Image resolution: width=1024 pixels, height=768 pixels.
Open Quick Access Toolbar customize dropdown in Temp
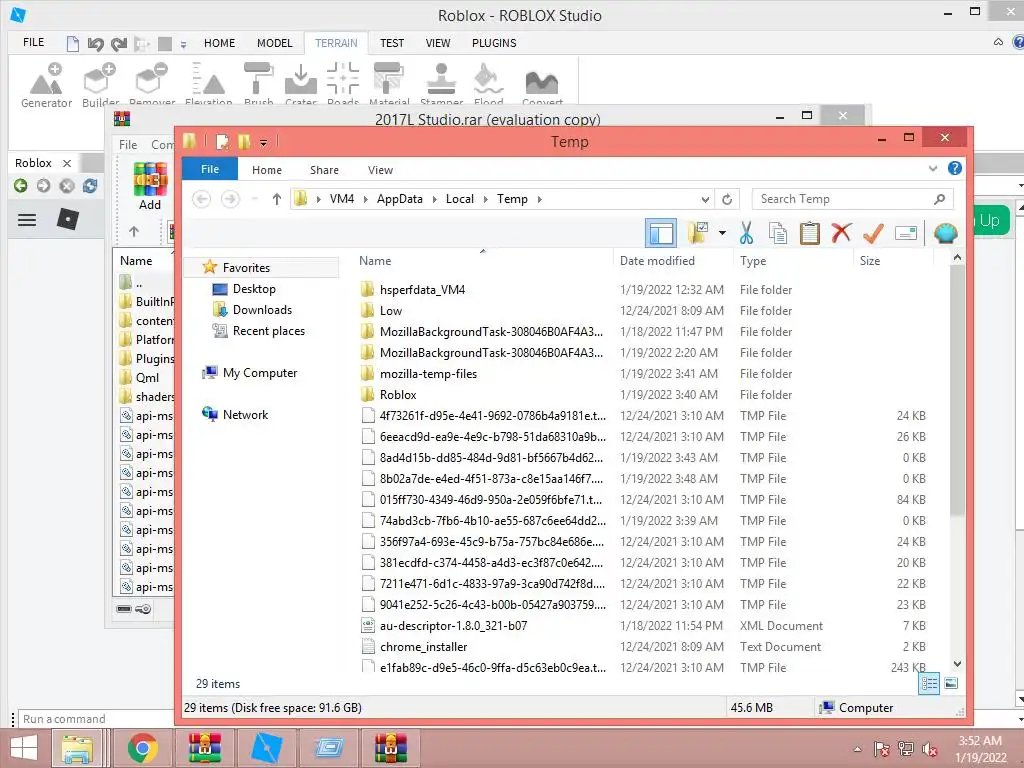point(263,142)
